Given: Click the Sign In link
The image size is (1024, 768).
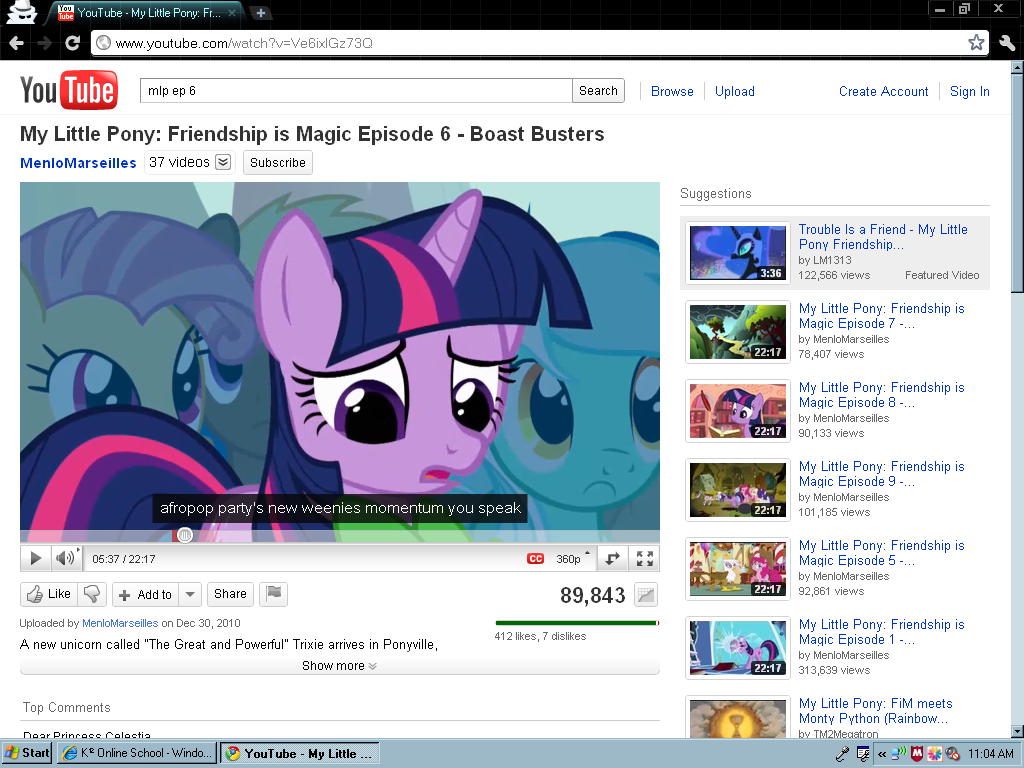Looking at the screenshot, I should (970, 91).
